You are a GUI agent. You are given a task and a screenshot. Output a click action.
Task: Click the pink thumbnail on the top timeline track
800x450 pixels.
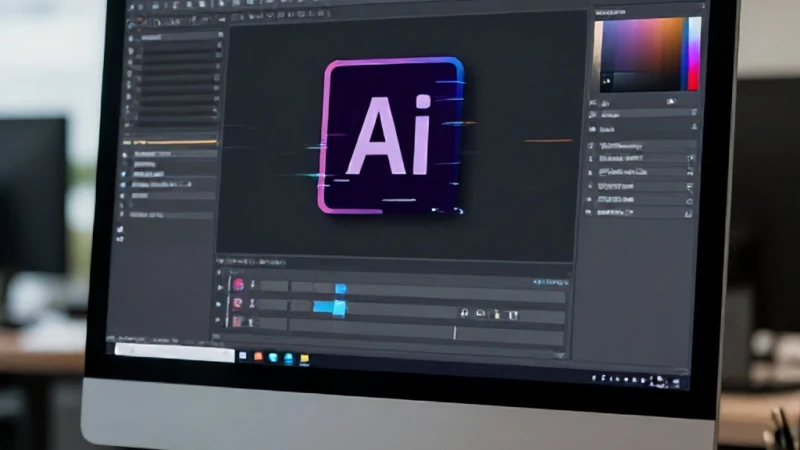pos(238,285)
